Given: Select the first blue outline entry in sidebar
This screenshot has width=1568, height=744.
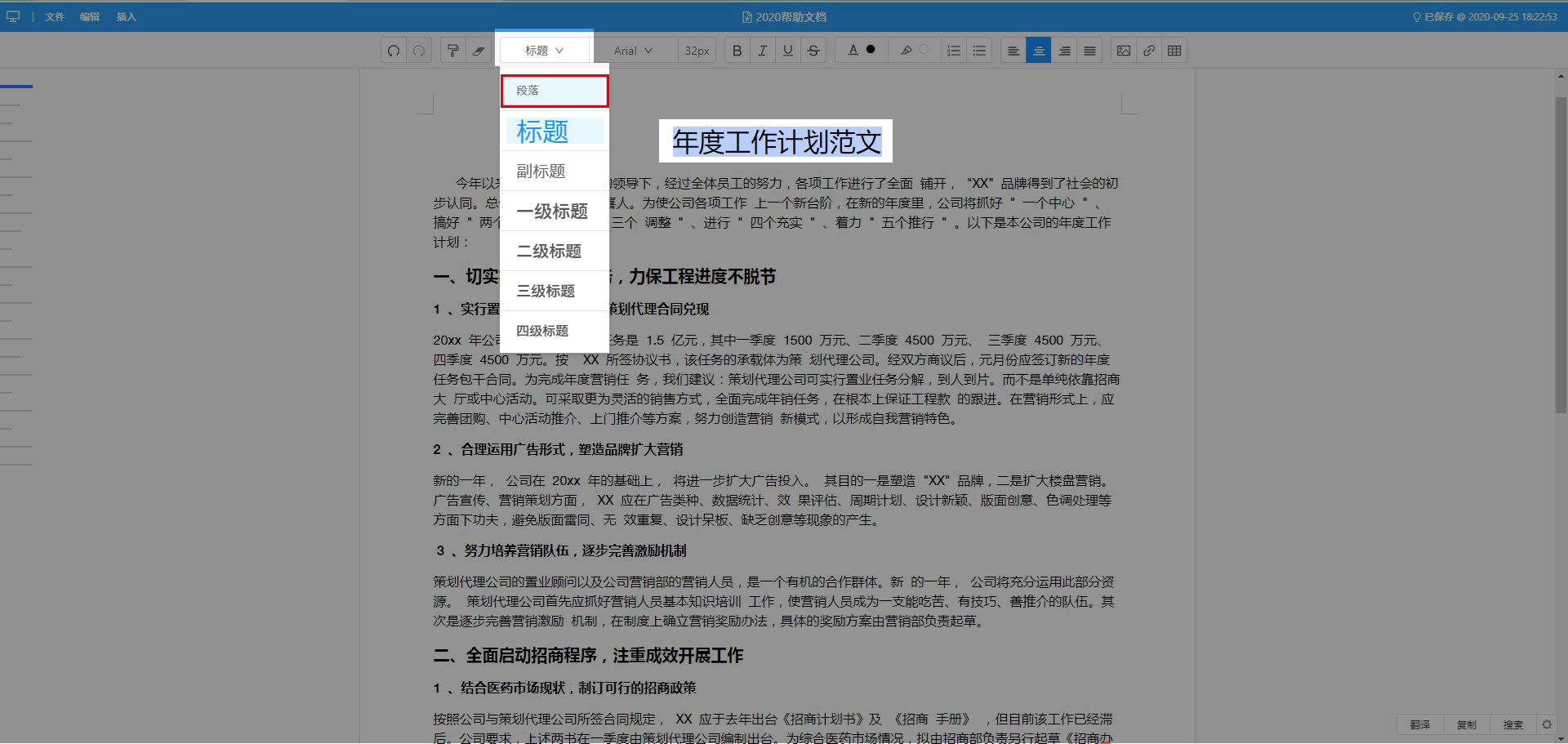Looking at the screenshot, I should [x=16, y=87].
